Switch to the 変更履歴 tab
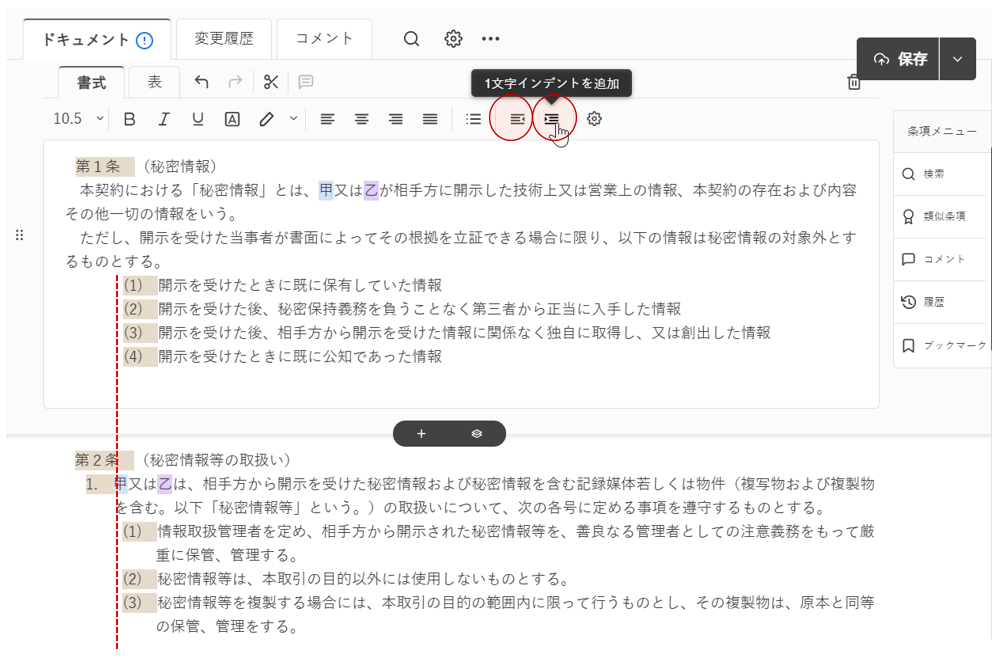 pyautogui.click(x=224, y=39)
